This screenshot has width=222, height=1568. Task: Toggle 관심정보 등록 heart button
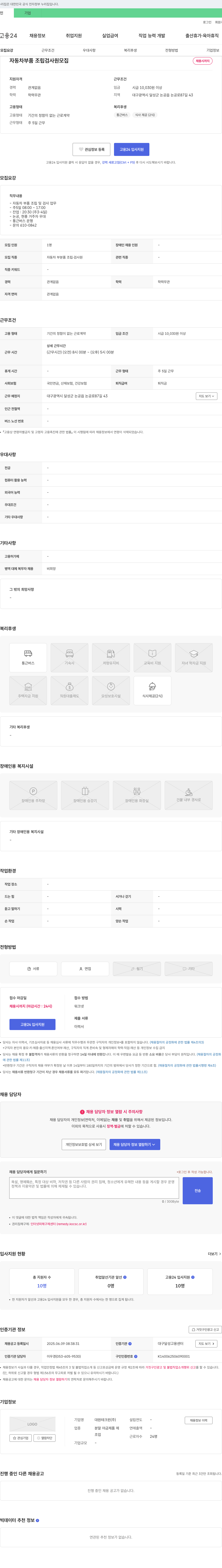[91, 149]
